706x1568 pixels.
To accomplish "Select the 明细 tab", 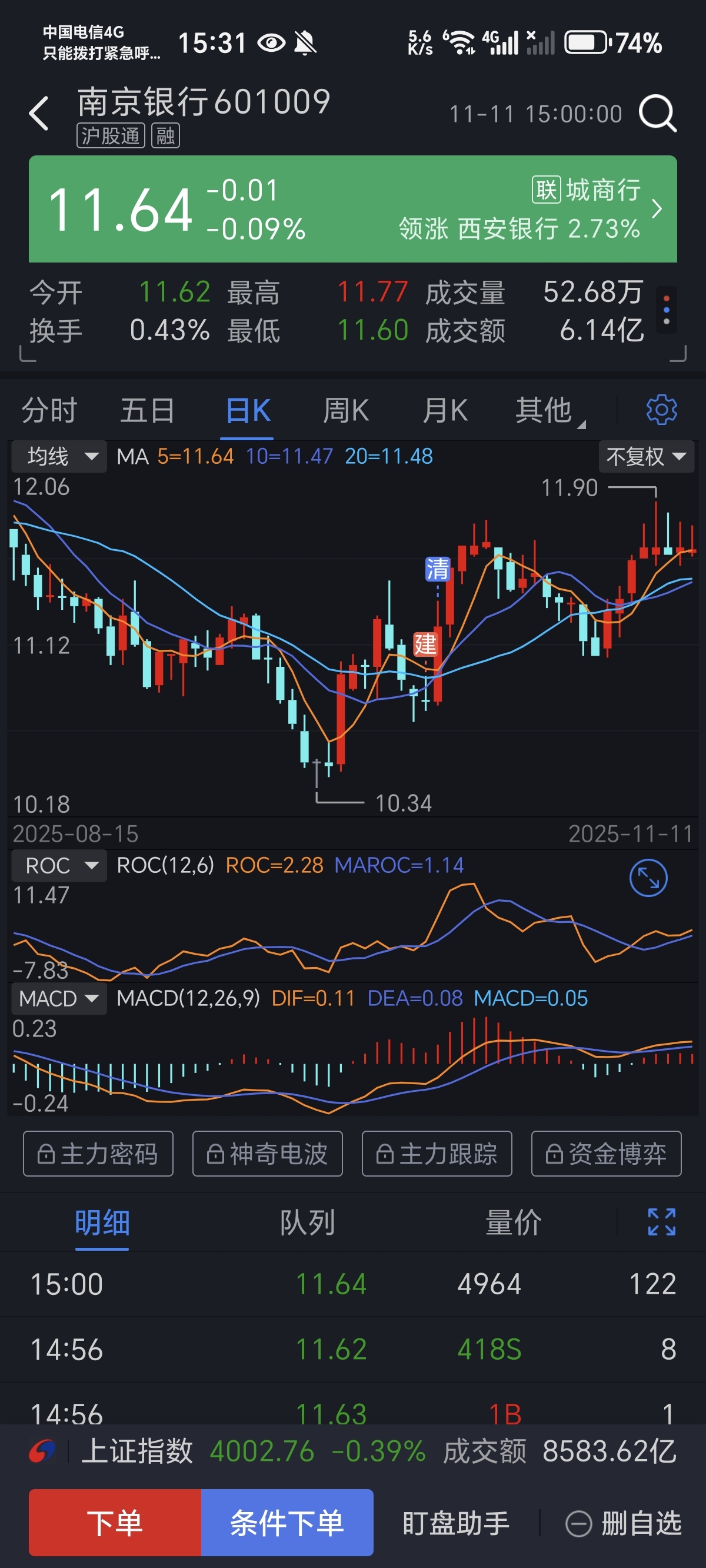I will pos(102,1223).
